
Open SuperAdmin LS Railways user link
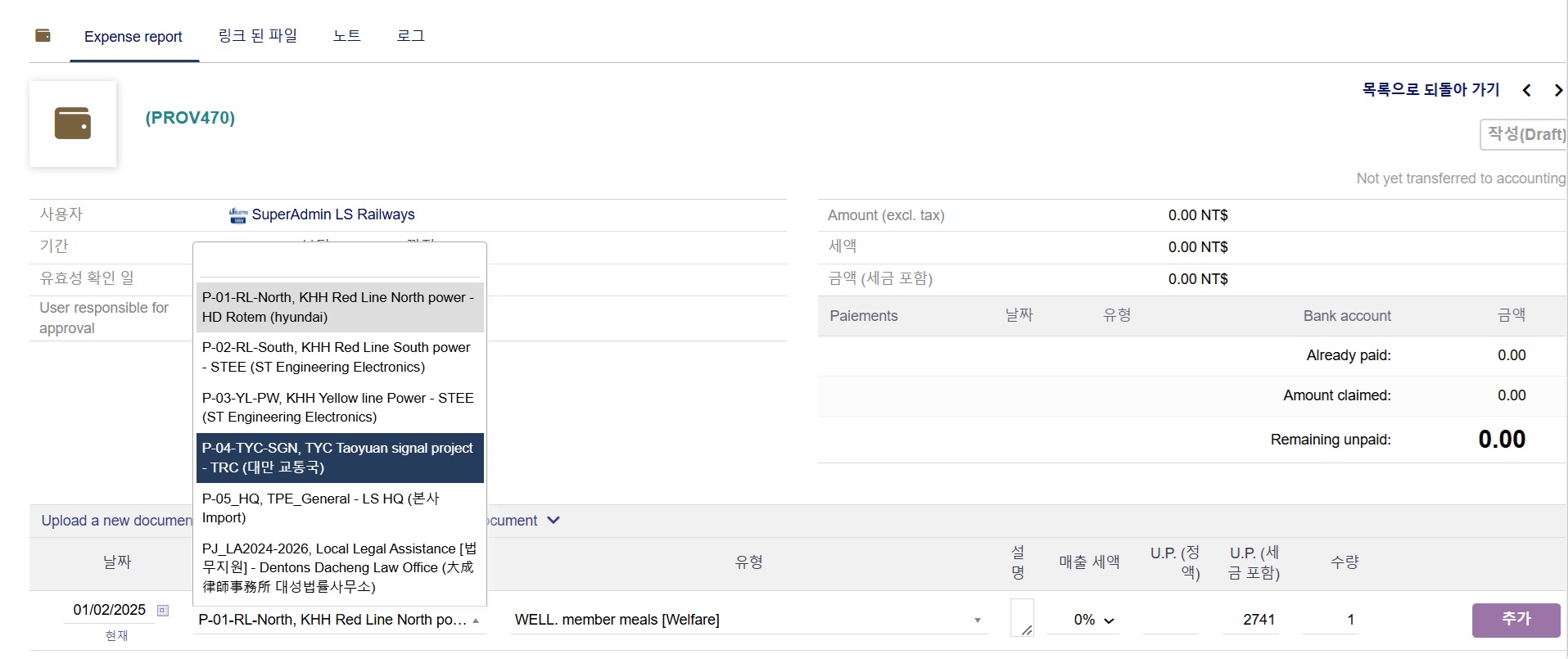(x=332, y=214)
